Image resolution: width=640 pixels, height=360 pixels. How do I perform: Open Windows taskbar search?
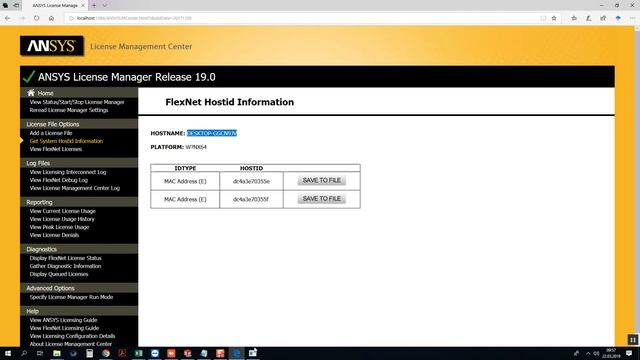(24, 353)
